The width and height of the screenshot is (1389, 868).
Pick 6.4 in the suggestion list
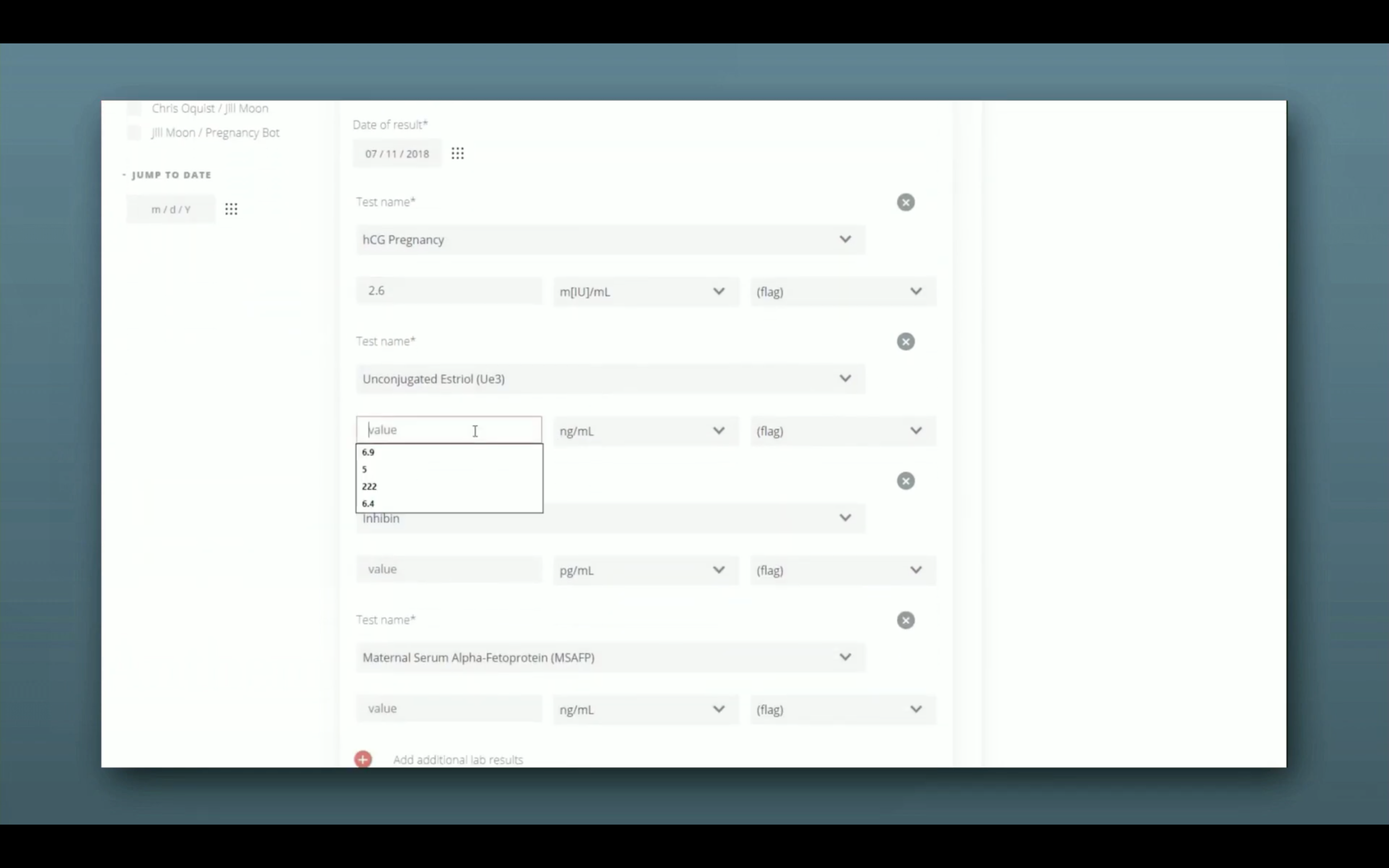click(368, 504)
